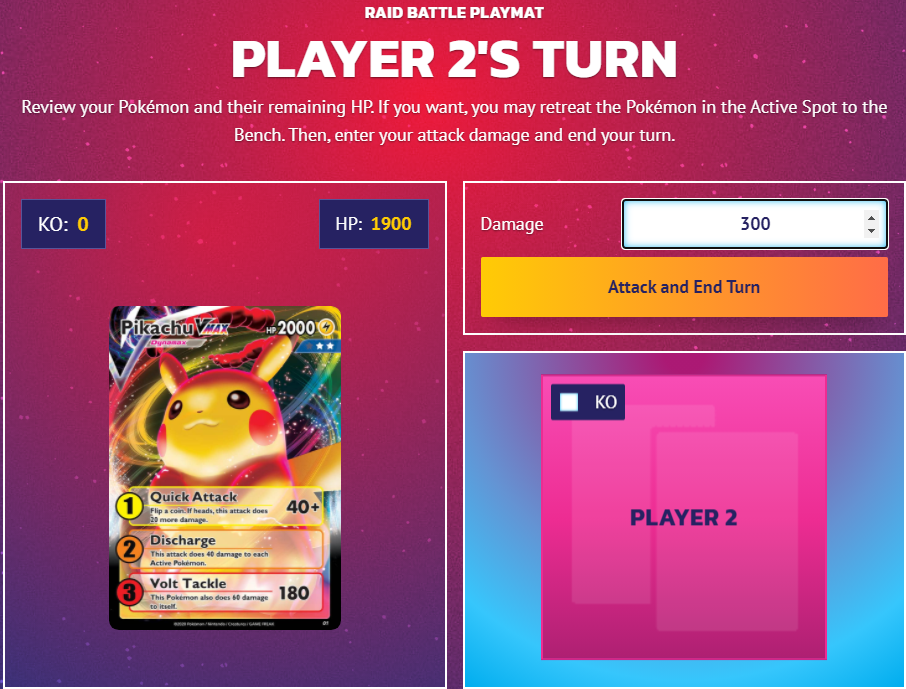
Task: Click the red number 3 Volt Tackle icon
Action: pos(129,592)
